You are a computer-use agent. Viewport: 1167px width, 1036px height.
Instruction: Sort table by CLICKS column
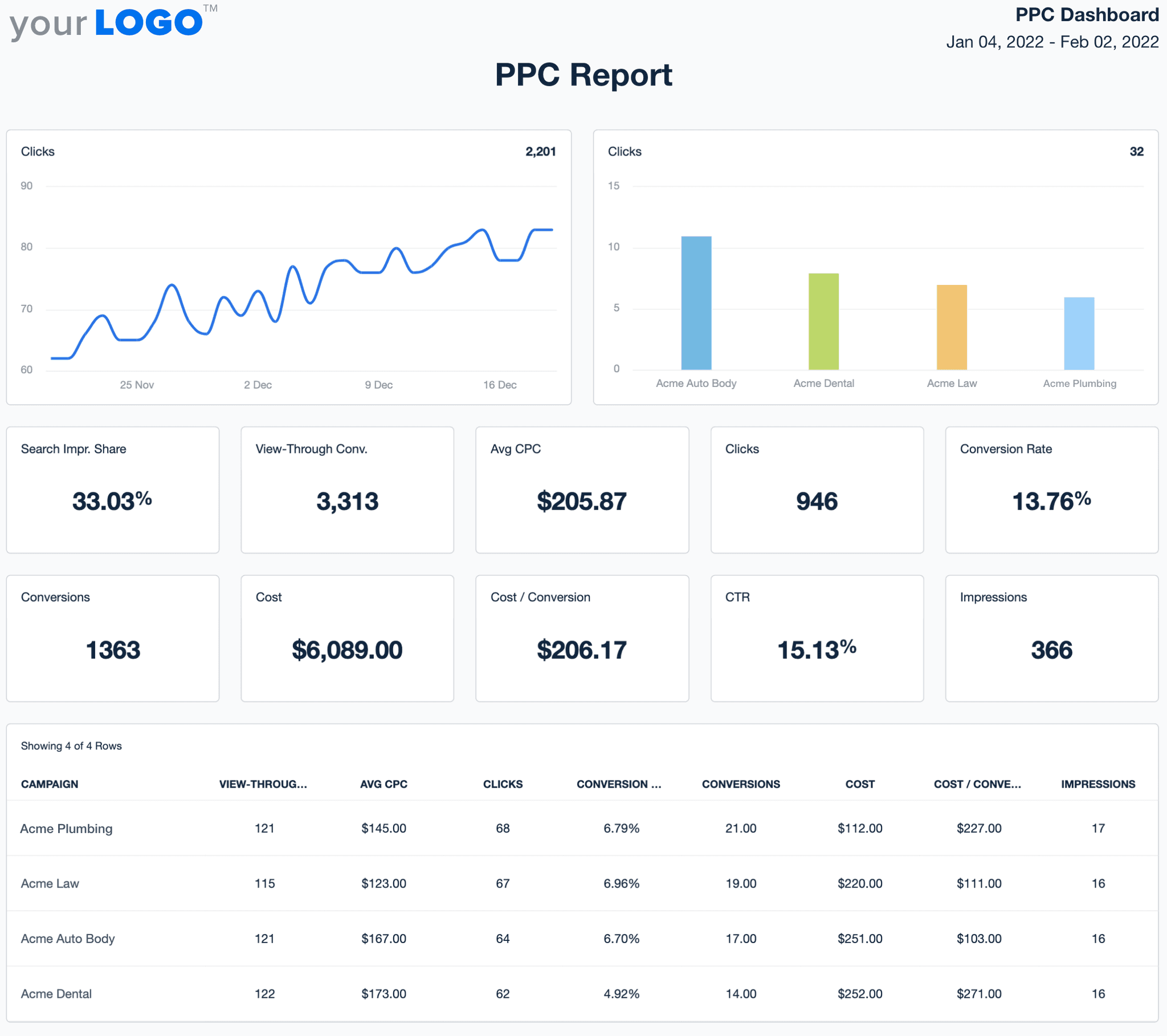tap(503, 784)
